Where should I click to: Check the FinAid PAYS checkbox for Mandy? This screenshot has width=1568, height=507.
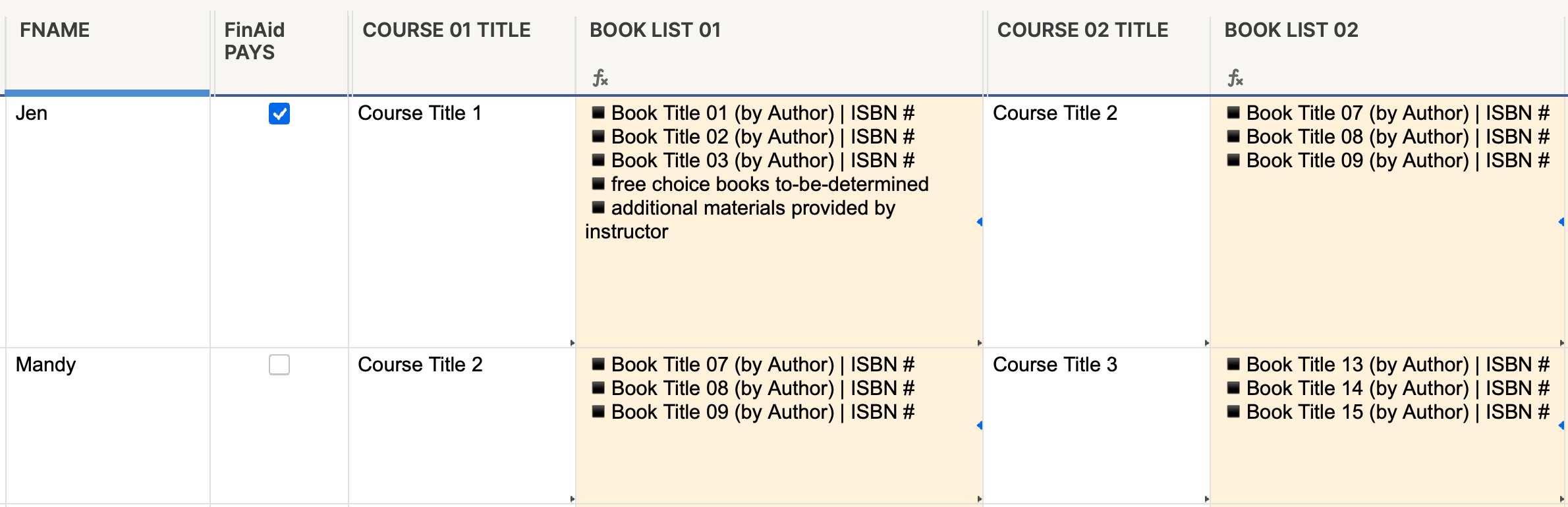279,365
